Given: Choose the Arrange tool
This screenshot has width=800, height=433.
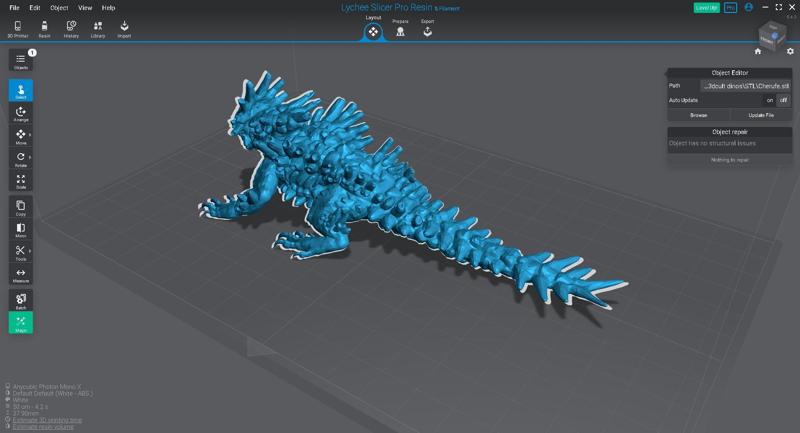Looking at the screenshot, I should click(21, 113).
